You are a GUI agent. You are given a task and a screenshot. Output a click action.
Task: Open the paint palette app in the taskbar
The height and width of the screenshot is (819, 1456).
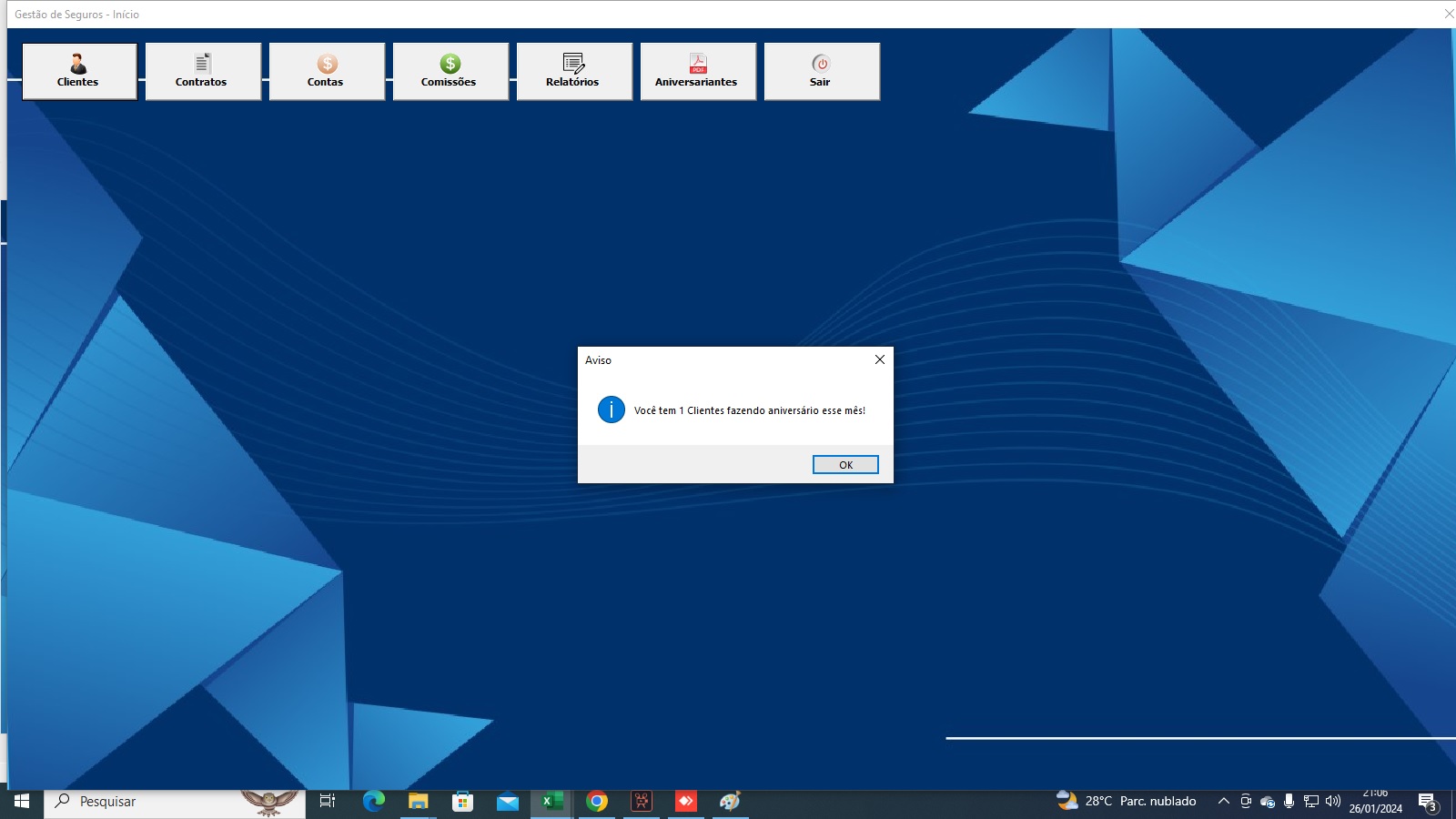tap(730, 801)
